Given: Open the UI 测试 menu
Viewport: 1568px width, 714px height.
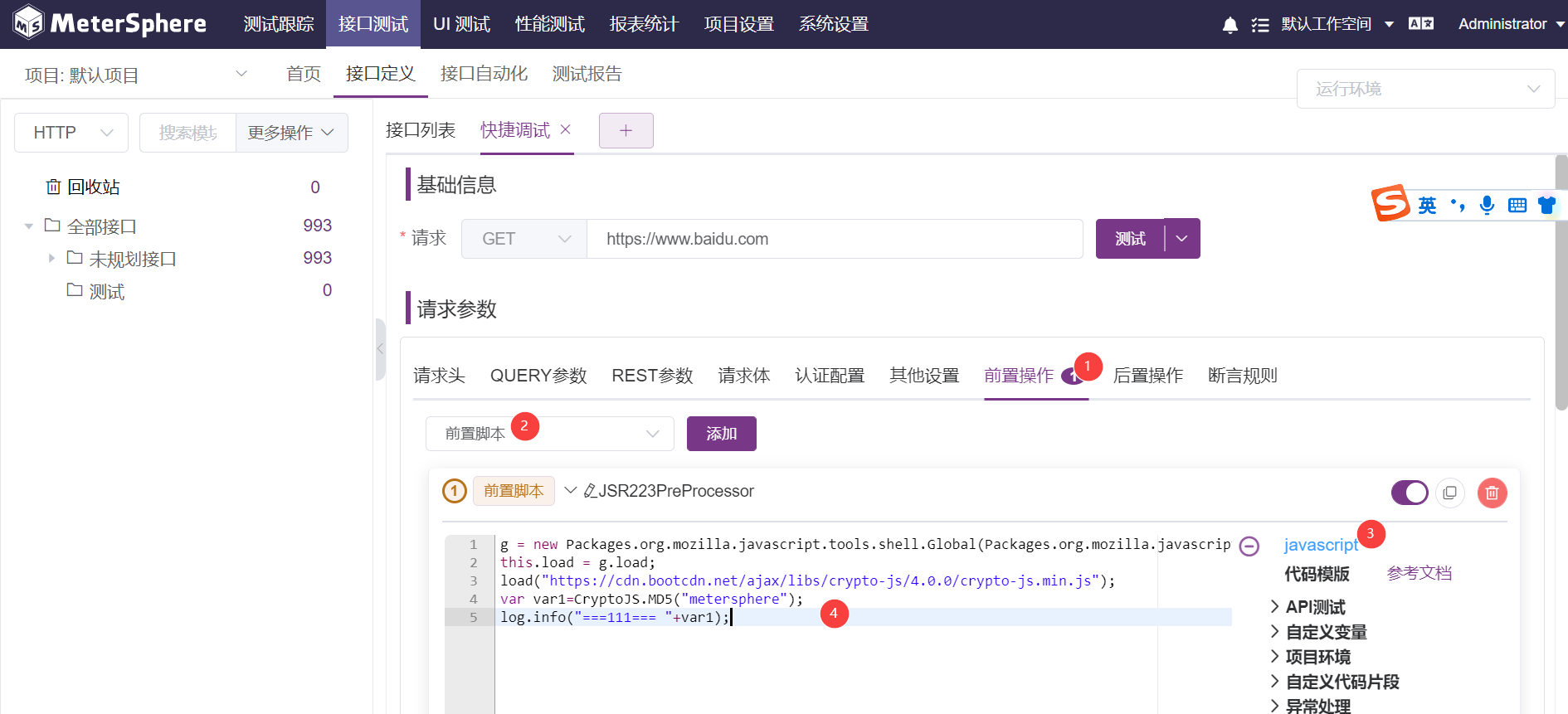Looking at the screenshot, I should pyautogui.click(x=462, y=24).
